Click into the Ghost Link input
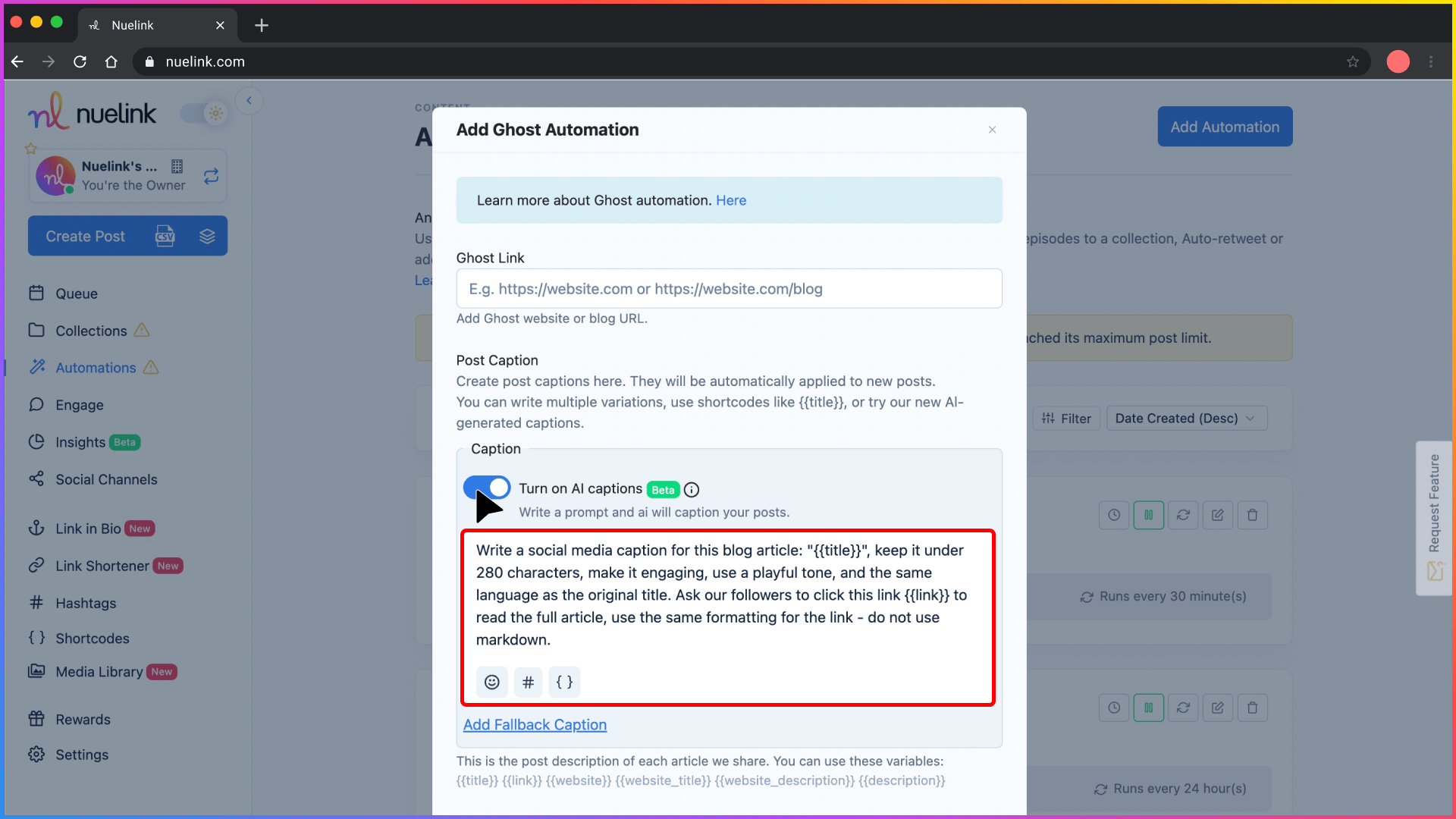Viewport: 1456px width, 819px height. 729,289
